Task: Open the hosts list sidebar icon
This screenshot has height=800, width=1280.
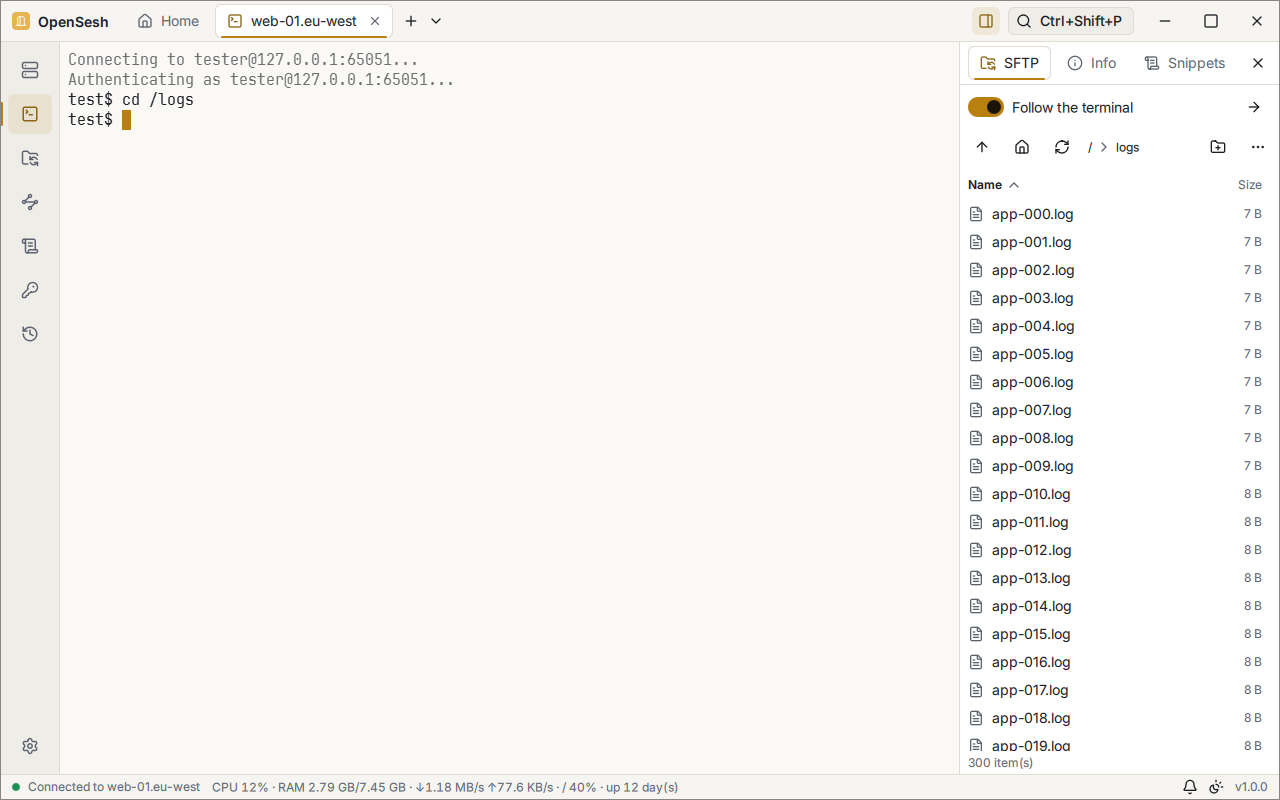Action: click(x=30, y=70)
